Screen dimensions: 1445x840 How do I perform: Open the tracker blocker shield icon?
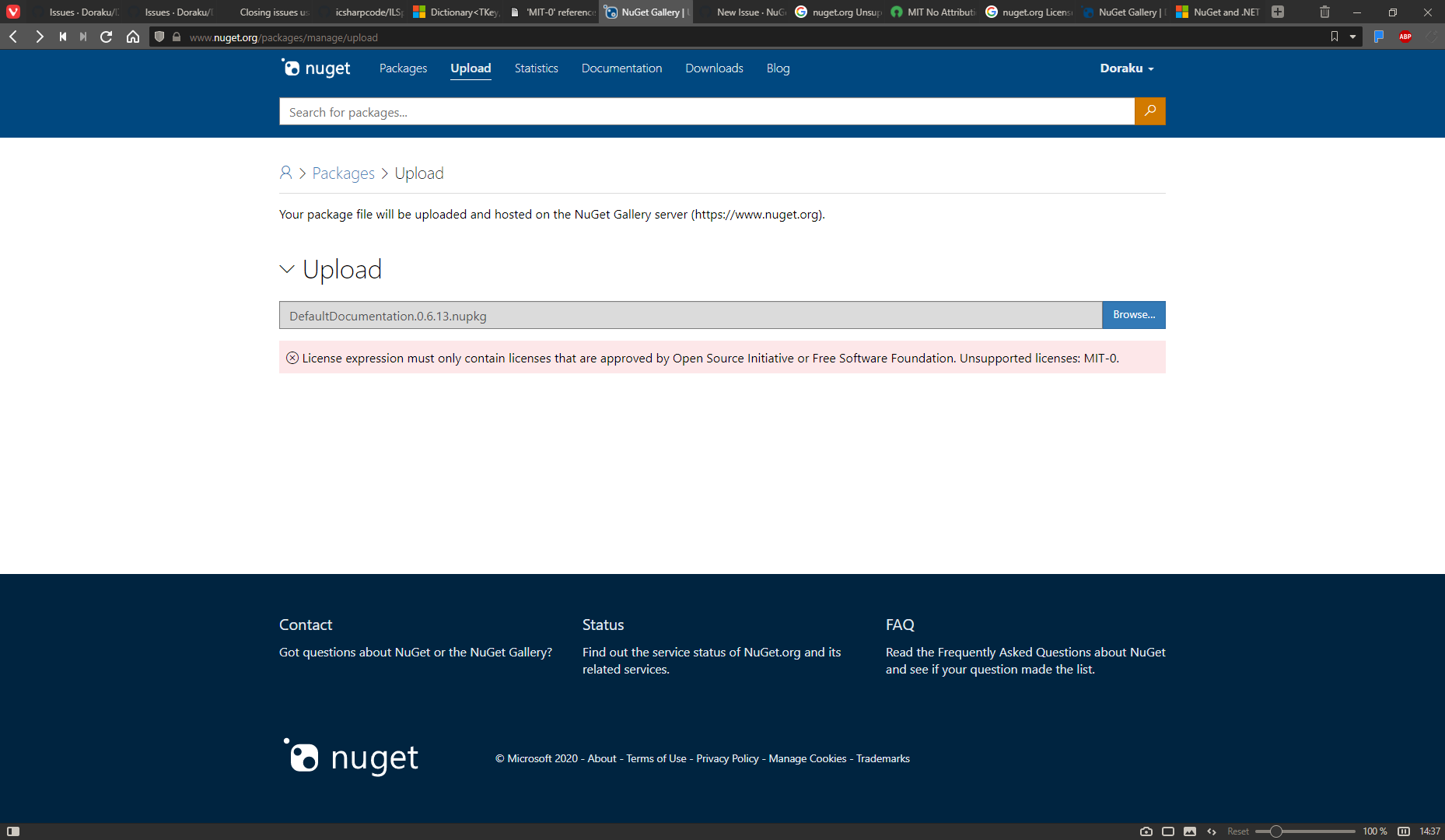[x=159, y=37]
